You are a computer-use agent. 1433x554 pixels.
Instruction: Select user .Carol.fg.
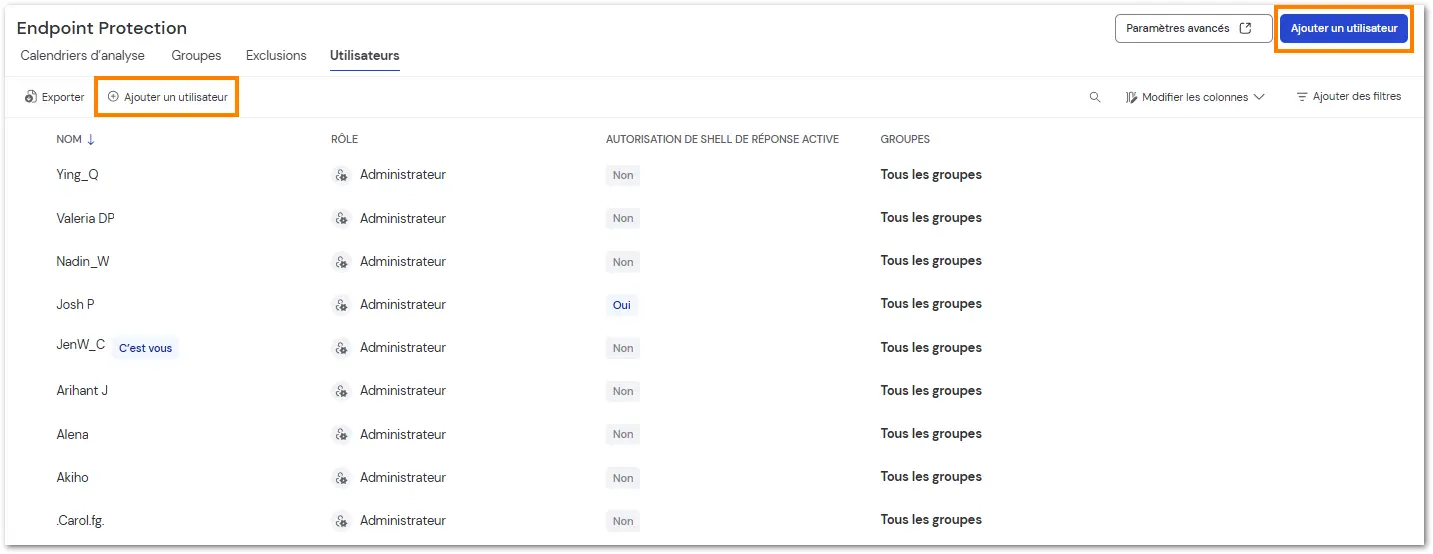click(x=80, y=520)
